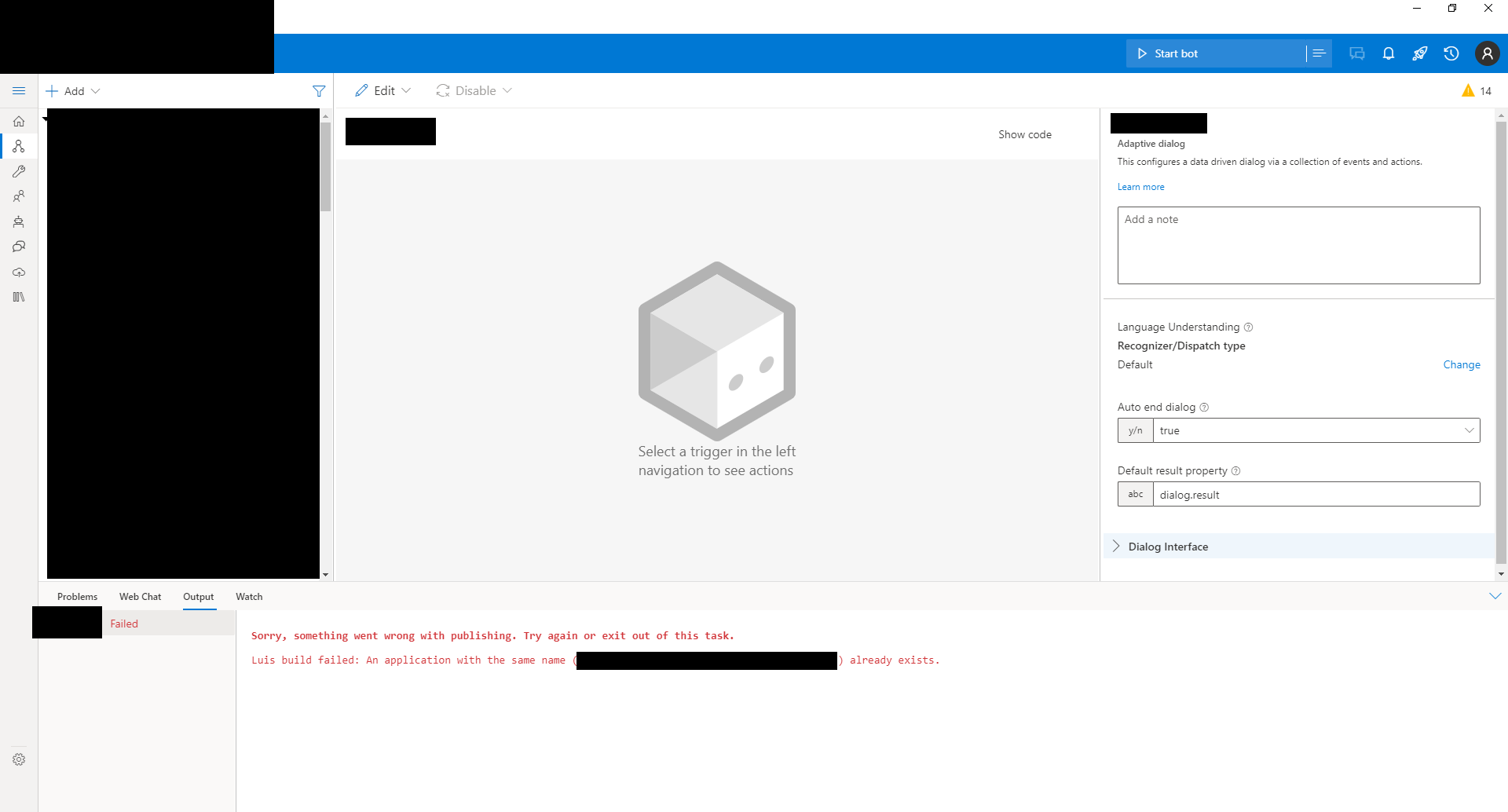Viewport: 1508px width, 812px height.
Task: Switch to the Problems tab
Action: coord(77,596)
